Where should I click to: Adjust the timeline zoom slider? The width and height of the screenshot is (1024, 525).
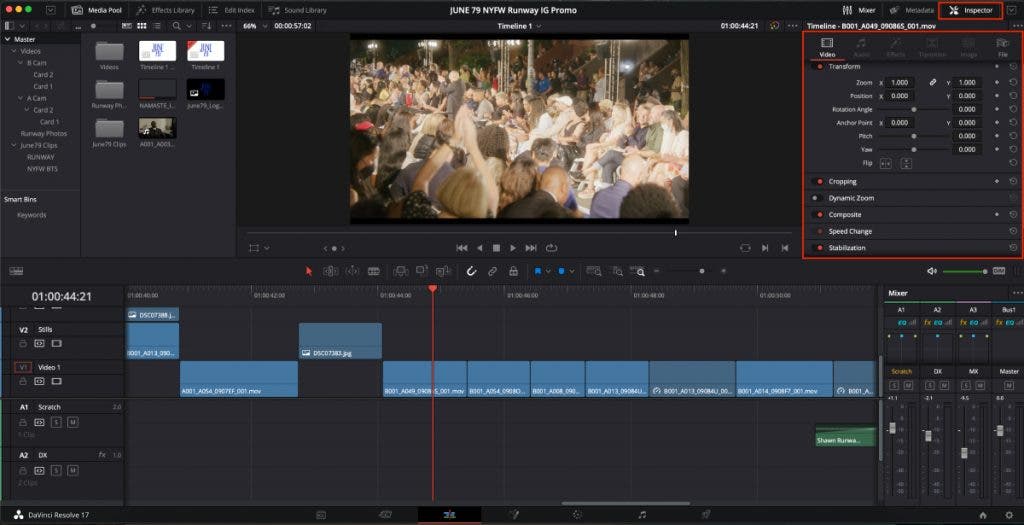pos(701,271)
